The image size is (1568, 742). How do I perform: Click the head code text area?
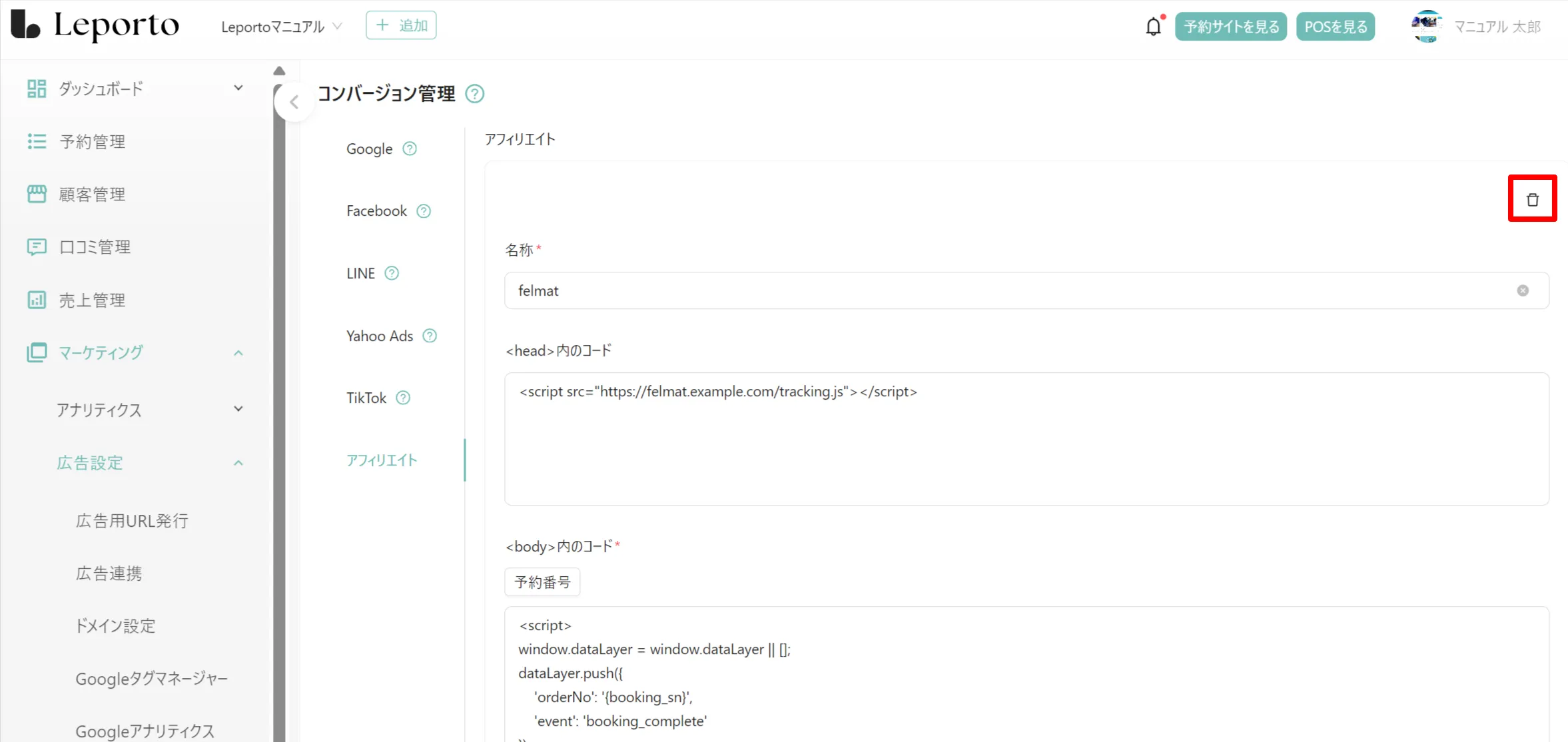(1026, 439)
